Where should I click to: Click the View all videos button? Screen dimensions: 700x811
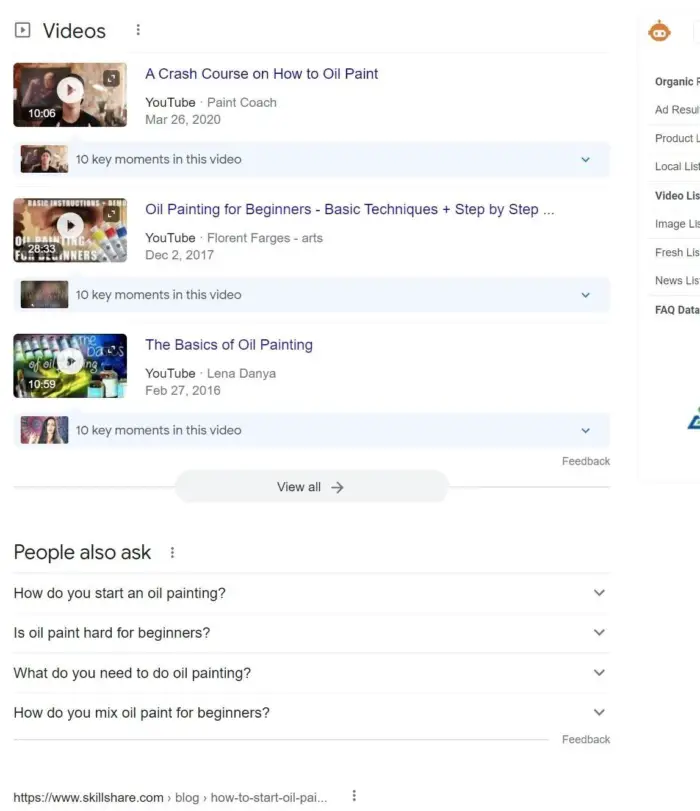tap(310, 487)
